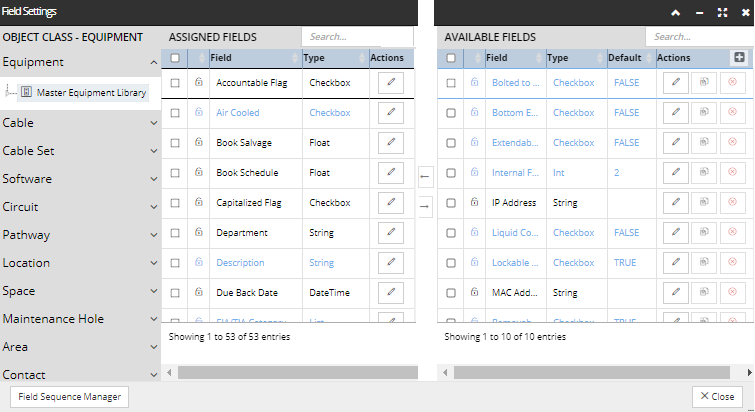
Task: Tick the MAC Address row checkbox
Action: (451, 293)
